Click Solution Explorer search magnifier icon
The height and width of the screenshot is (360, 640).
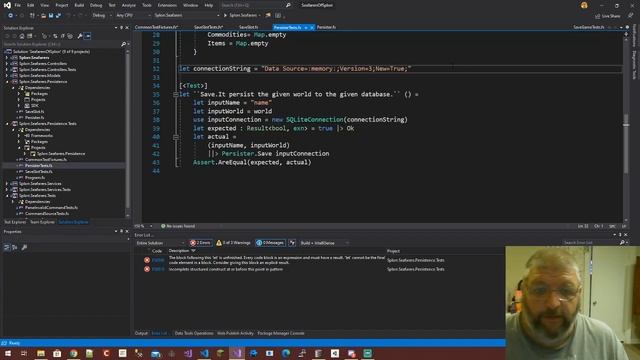point(123,44)
